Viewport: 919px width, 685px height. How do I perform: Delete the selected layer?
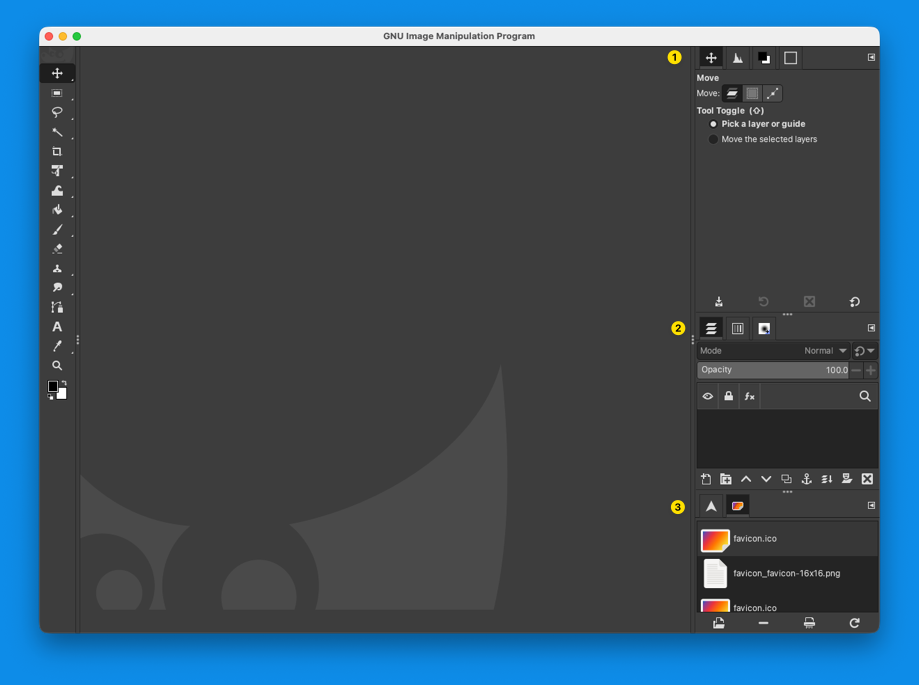tap(866, 478)
